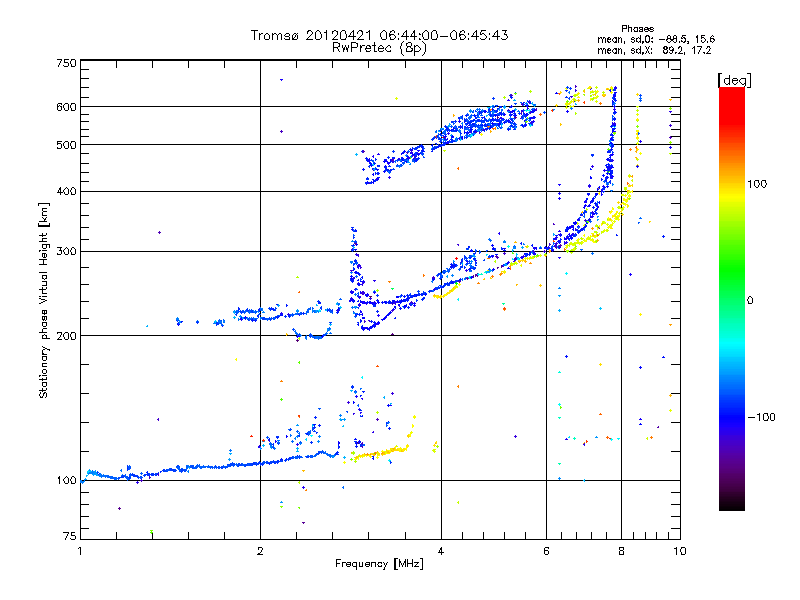
Task: Click the '600' y-axis tick label
Action: click(x=67, y=107)
